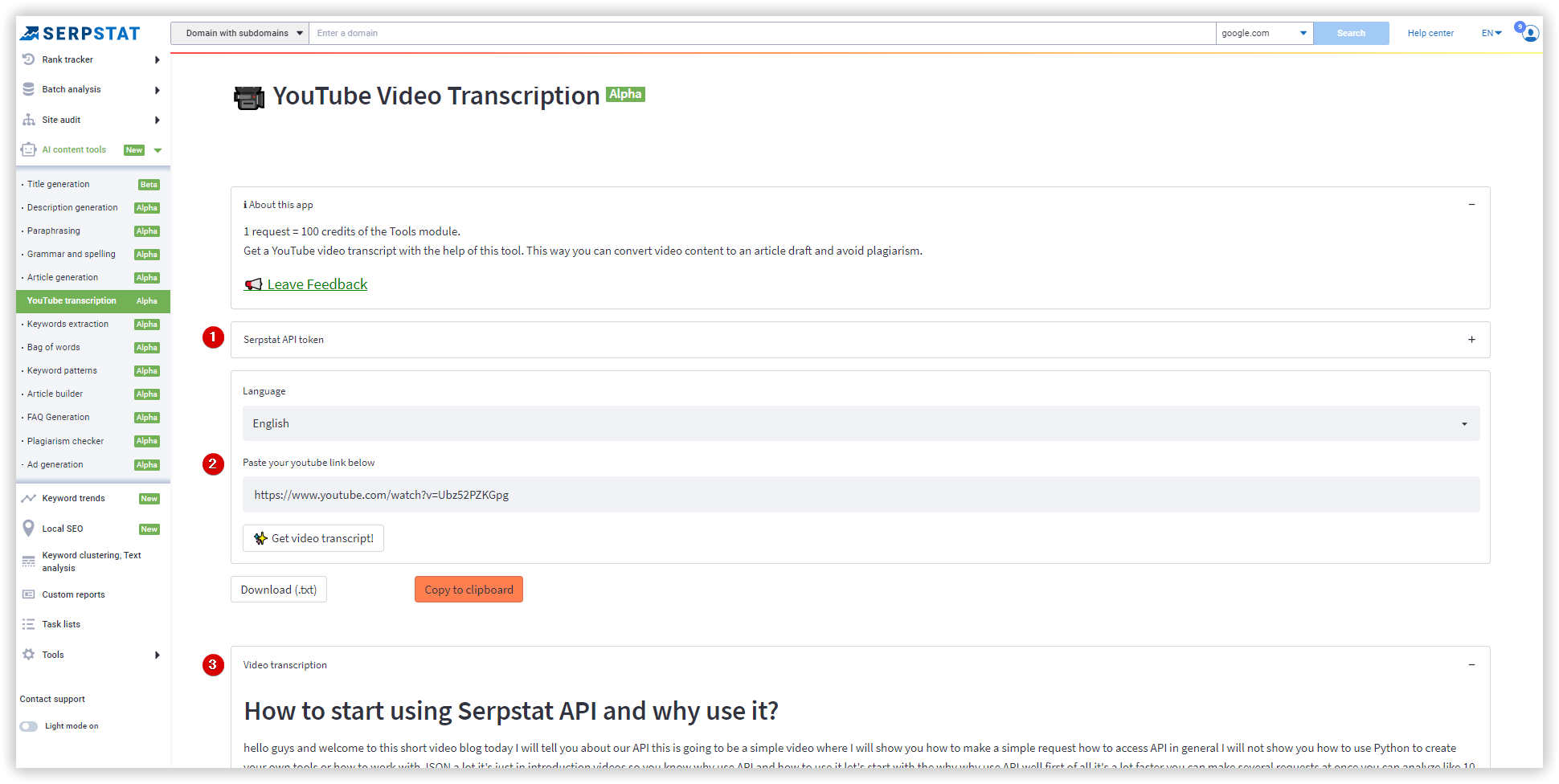Click the Tools gear icon
This screenshot has height=784, width=1559.
coord(29,655)
